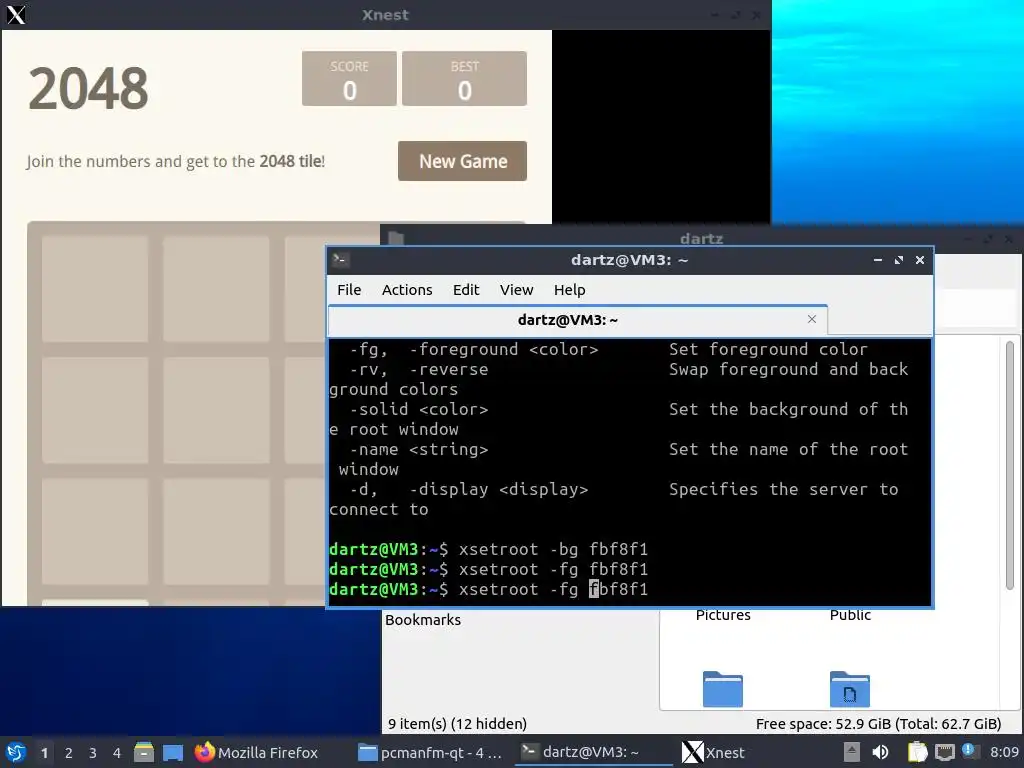Switch to virtual desktop 3
1024x768 pixels.
tap(93, 753)
